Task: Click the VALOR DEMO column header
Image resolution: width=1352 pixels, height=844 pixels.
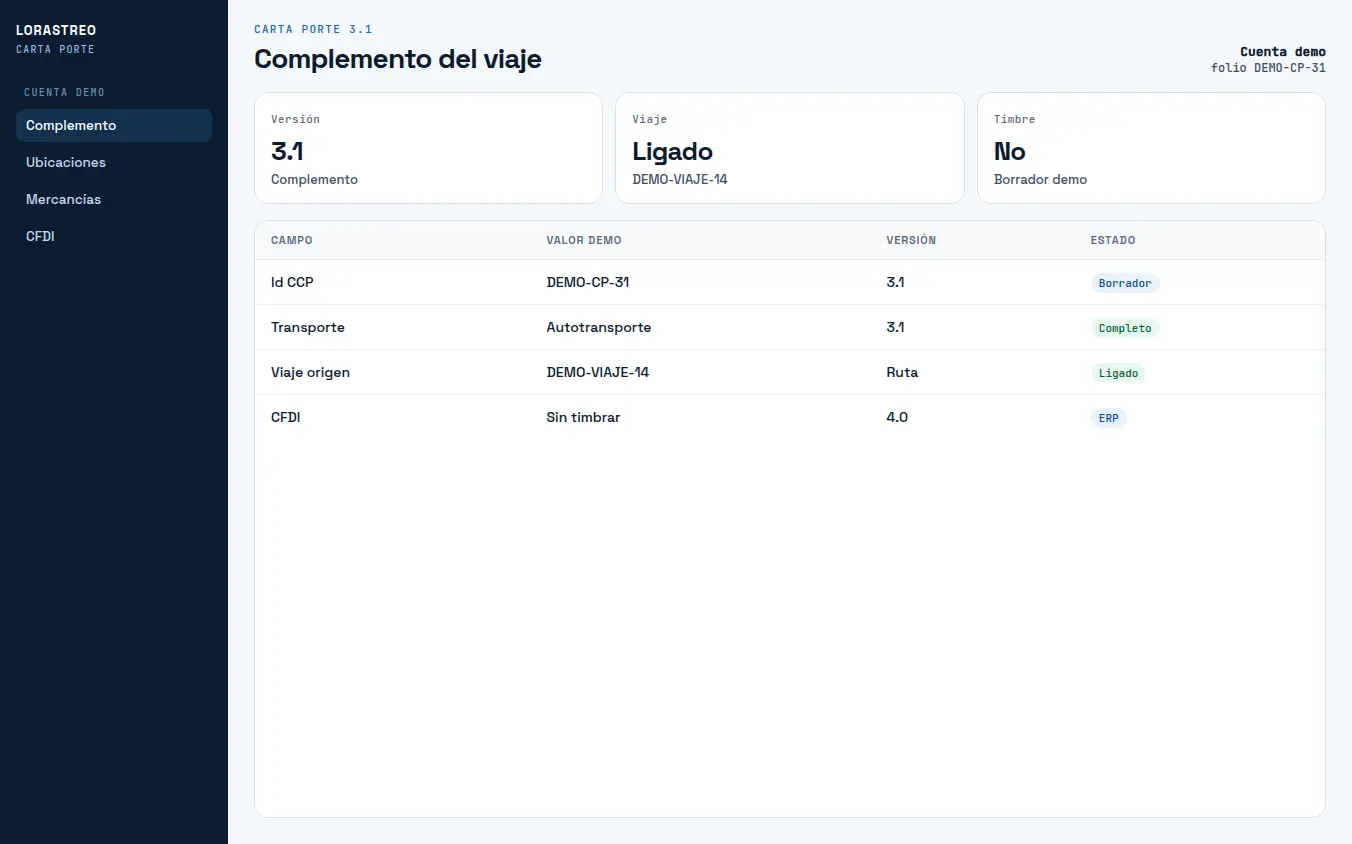Action: pyautogui.click(x=584, y=241)
